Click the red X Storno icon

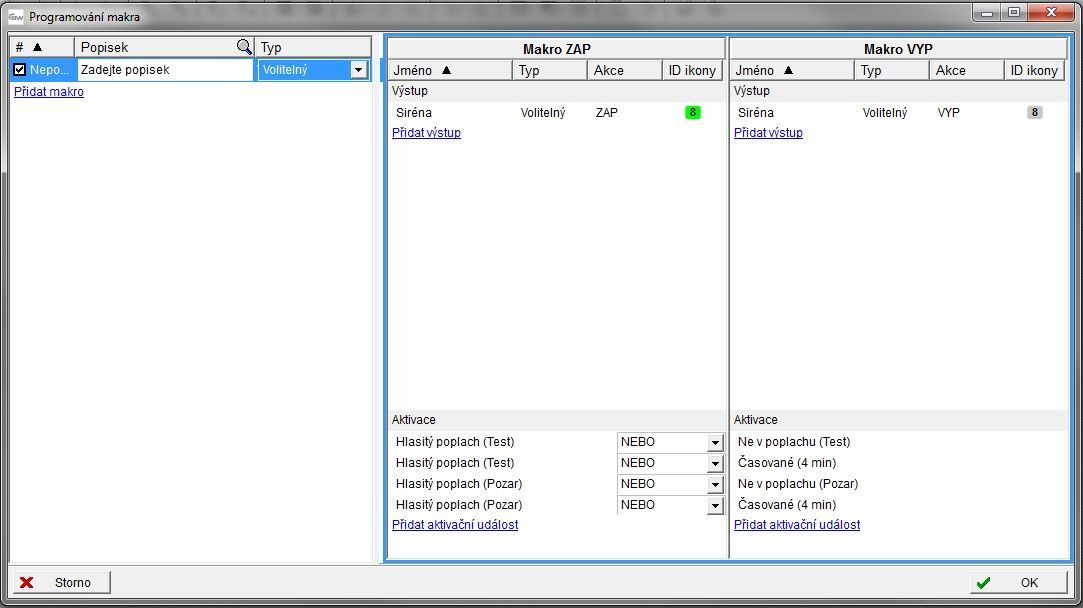pyautogui.click(x=27, y=582)
